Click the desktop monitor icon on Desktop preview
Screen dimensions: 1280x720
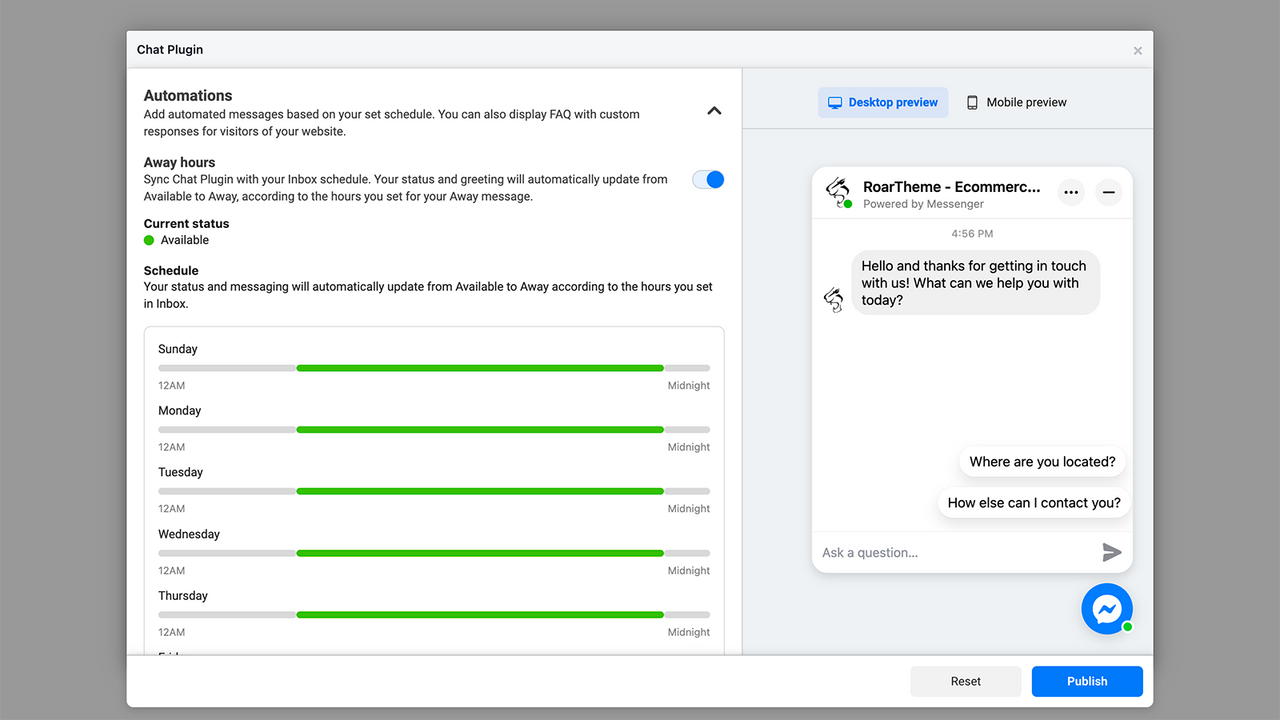835,102
